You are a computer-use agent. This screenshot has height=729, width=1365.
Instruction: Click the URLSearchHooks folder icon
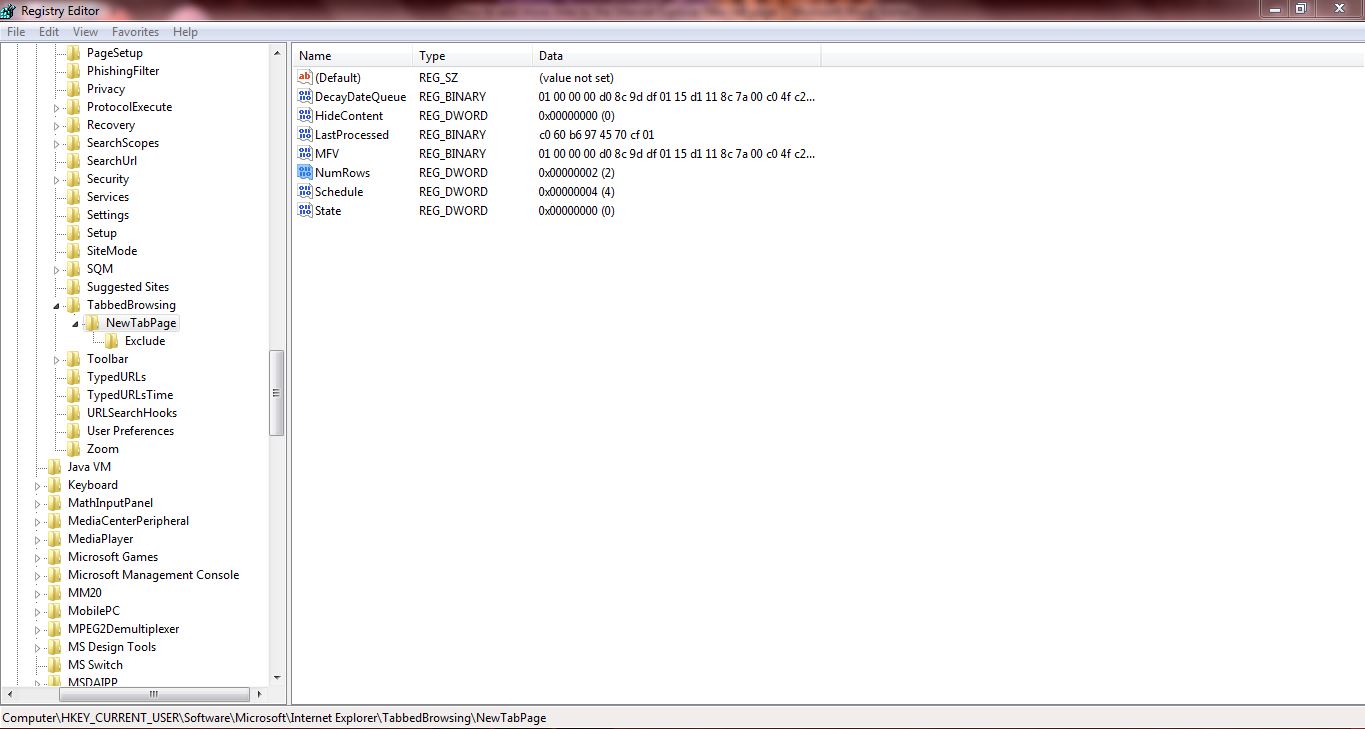pyautogui.click(x=73, y=413)
